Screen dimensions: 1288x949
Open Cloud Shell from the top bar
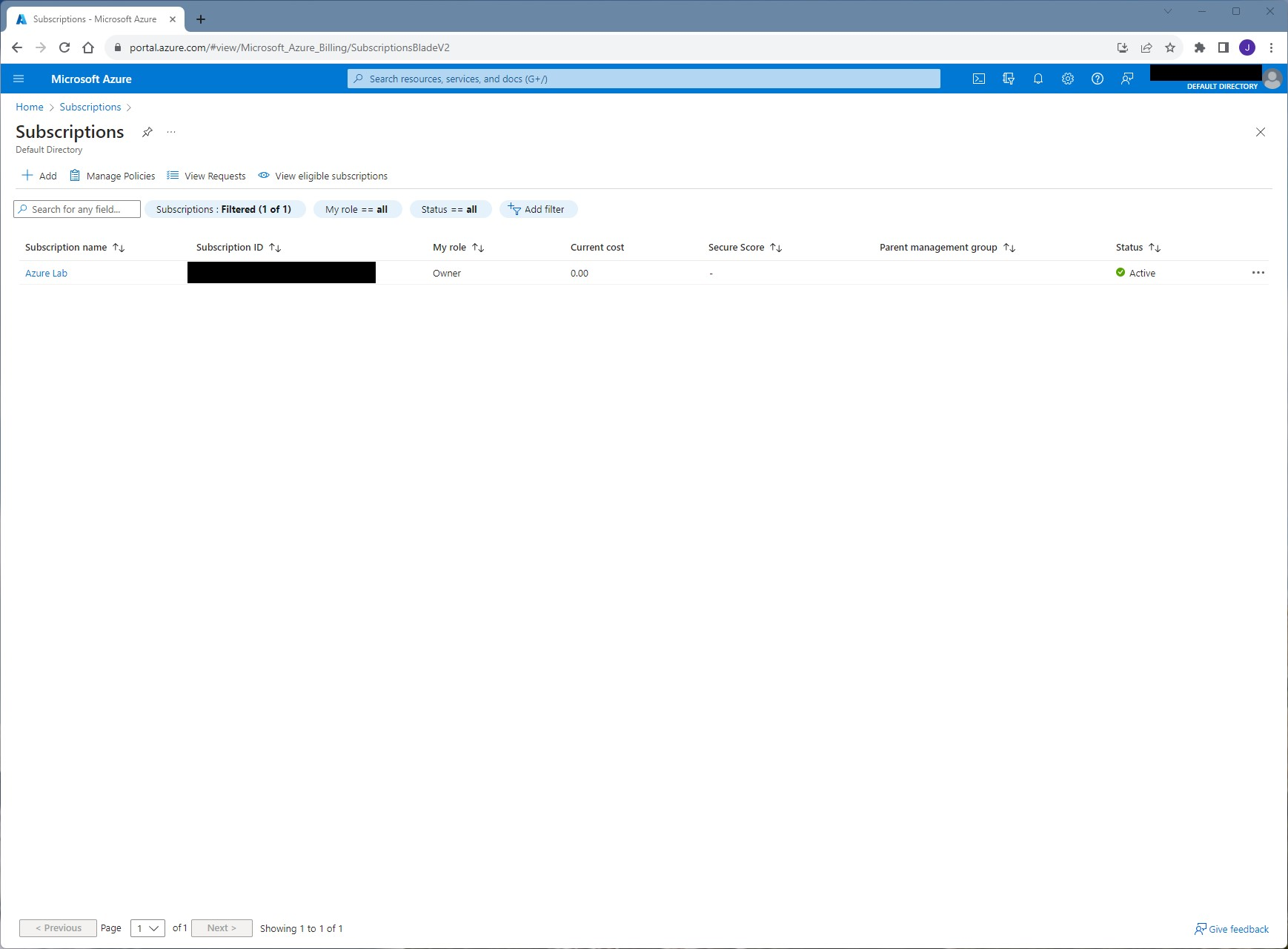979,79
